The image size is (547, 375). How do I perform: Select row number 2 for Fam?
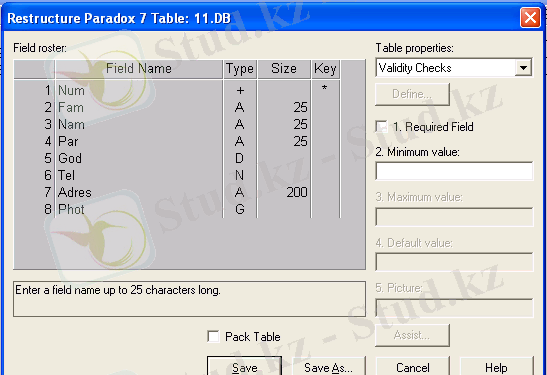coord(48,107)
